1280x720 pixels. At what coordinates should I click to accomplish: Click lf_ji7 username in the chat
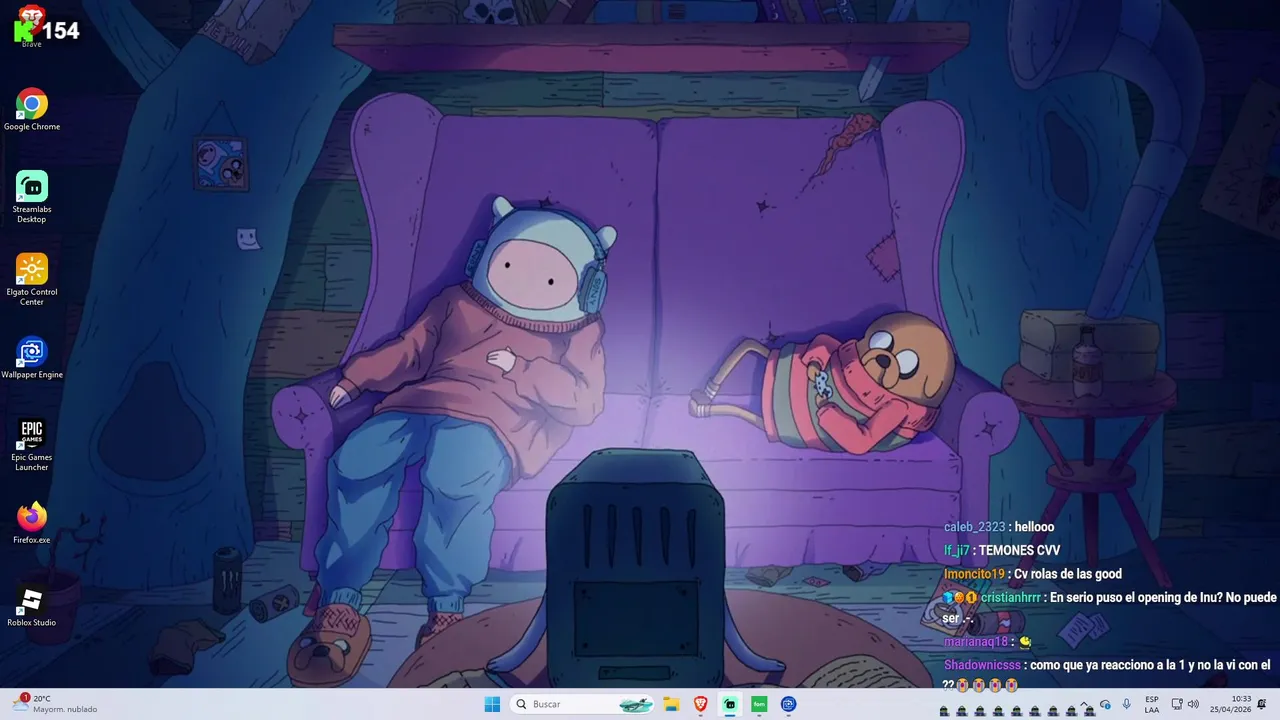click(x=957, y=550)
